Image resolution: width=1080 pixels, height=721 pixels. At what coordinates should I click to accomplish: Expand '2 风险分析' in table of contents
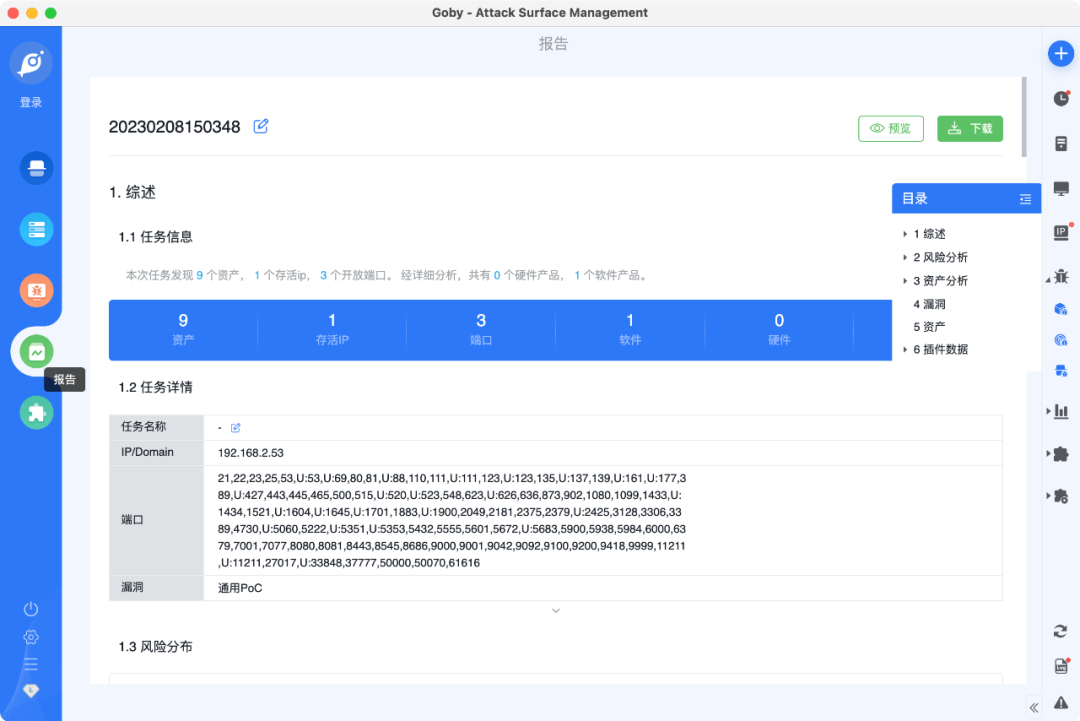(x=905, y=258)
